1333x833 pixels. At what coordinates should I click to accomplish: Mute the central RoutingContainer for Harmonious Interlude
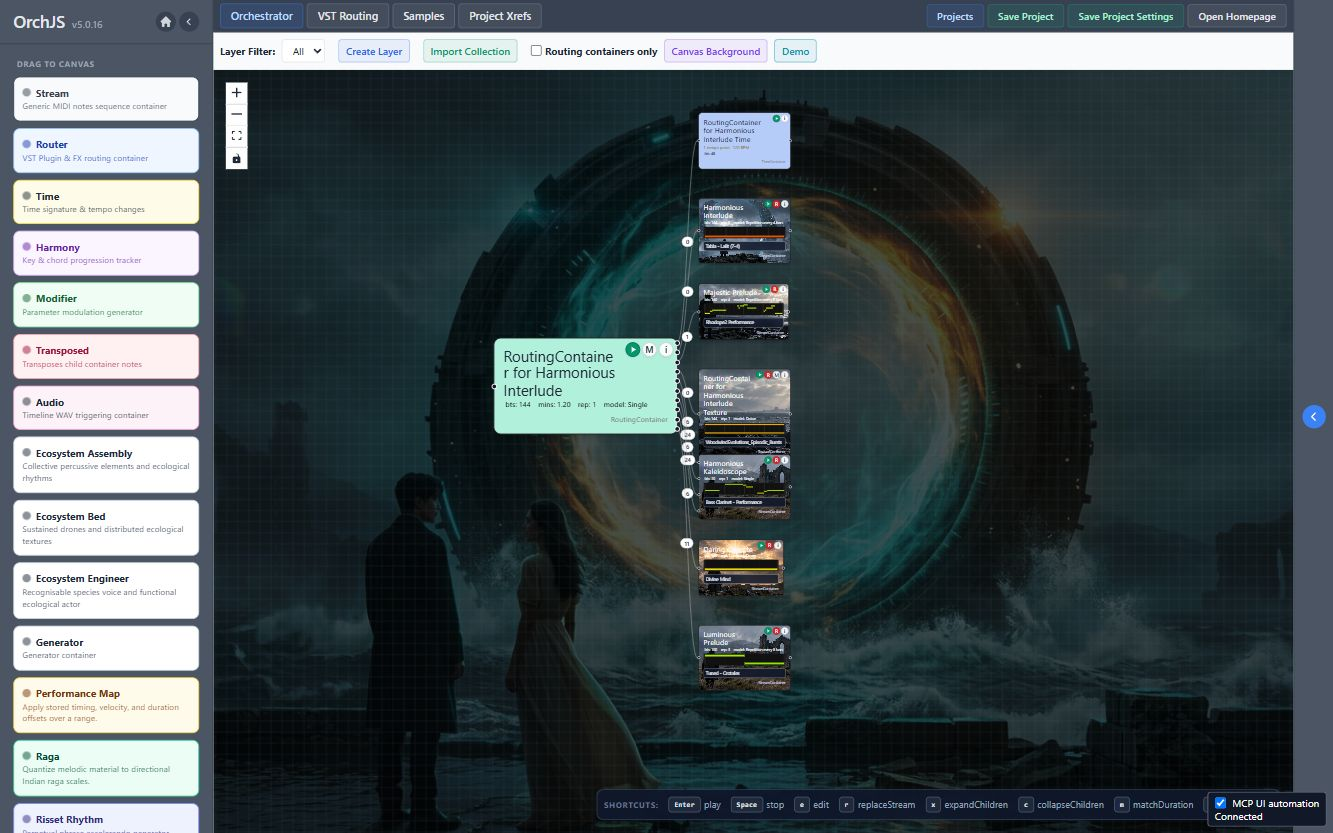649,349
